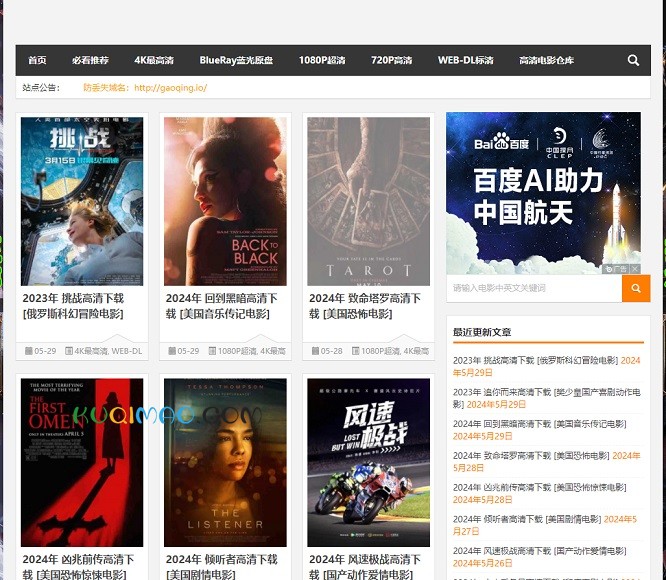Open title link 2024年 凶兆前传高清下载

click(x=78, y=567)
